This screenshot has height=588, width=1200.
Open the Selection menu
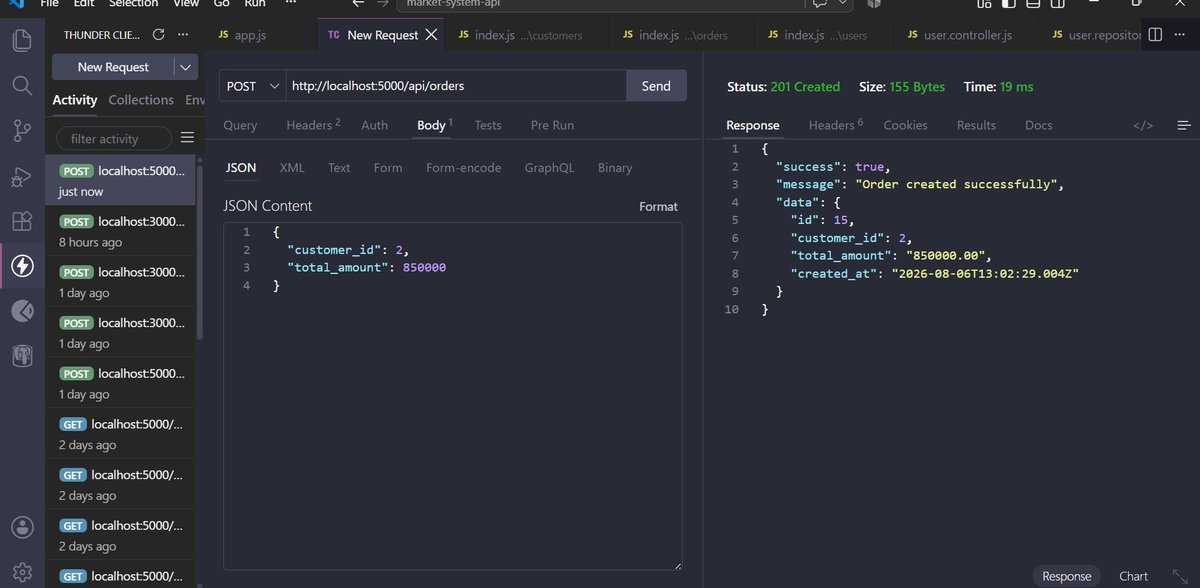tap(134, 3)
